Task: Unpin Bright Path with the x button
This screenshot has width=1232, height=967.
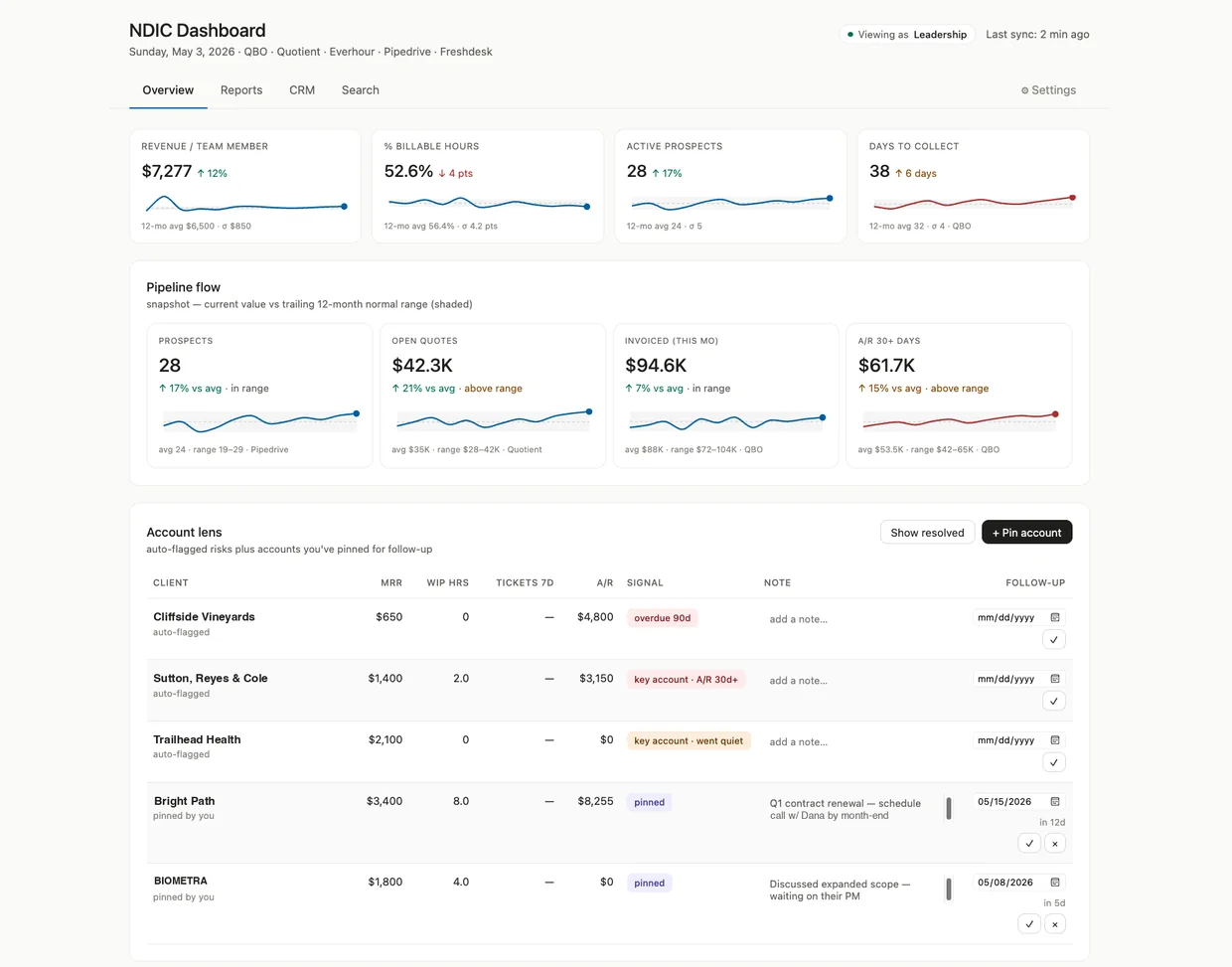Action: [x=1055, y=844]
